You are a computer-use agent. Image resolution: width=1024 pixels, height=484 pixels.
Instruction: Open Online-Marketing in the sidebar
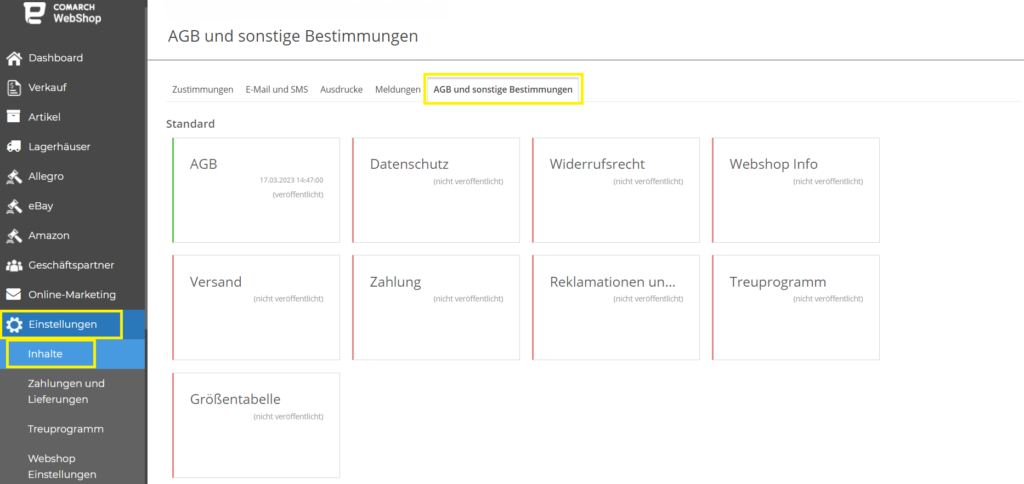pyautogui.click(x=73, y=295)
